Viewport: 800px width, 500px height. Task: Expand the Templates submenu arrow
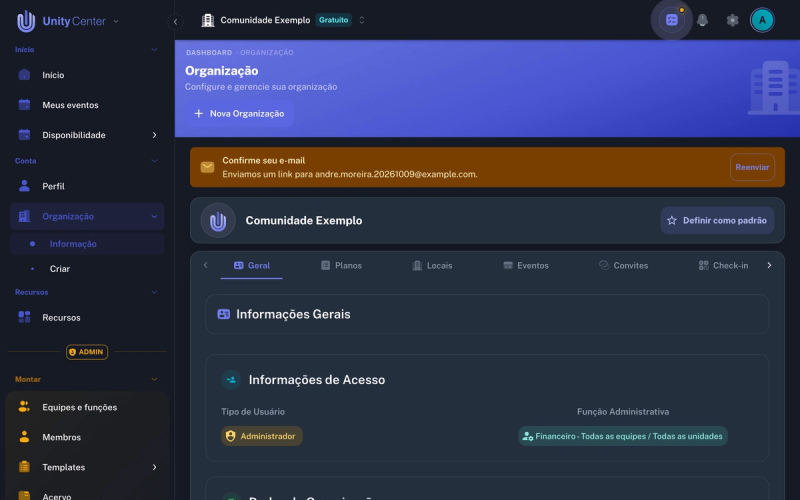click(x=154, y=467)
